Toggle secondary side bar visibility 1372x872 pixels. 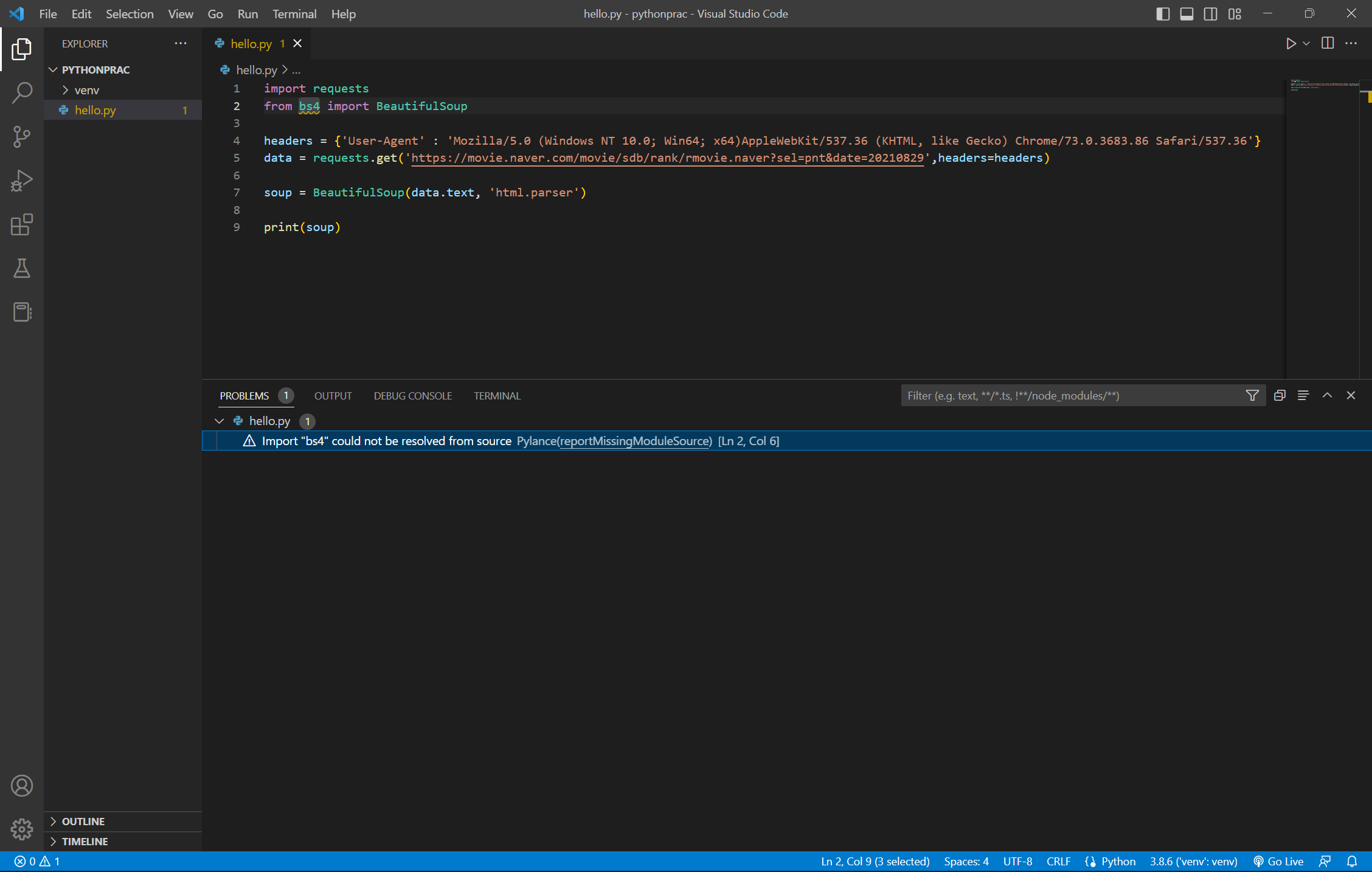tap(1210, 14)
